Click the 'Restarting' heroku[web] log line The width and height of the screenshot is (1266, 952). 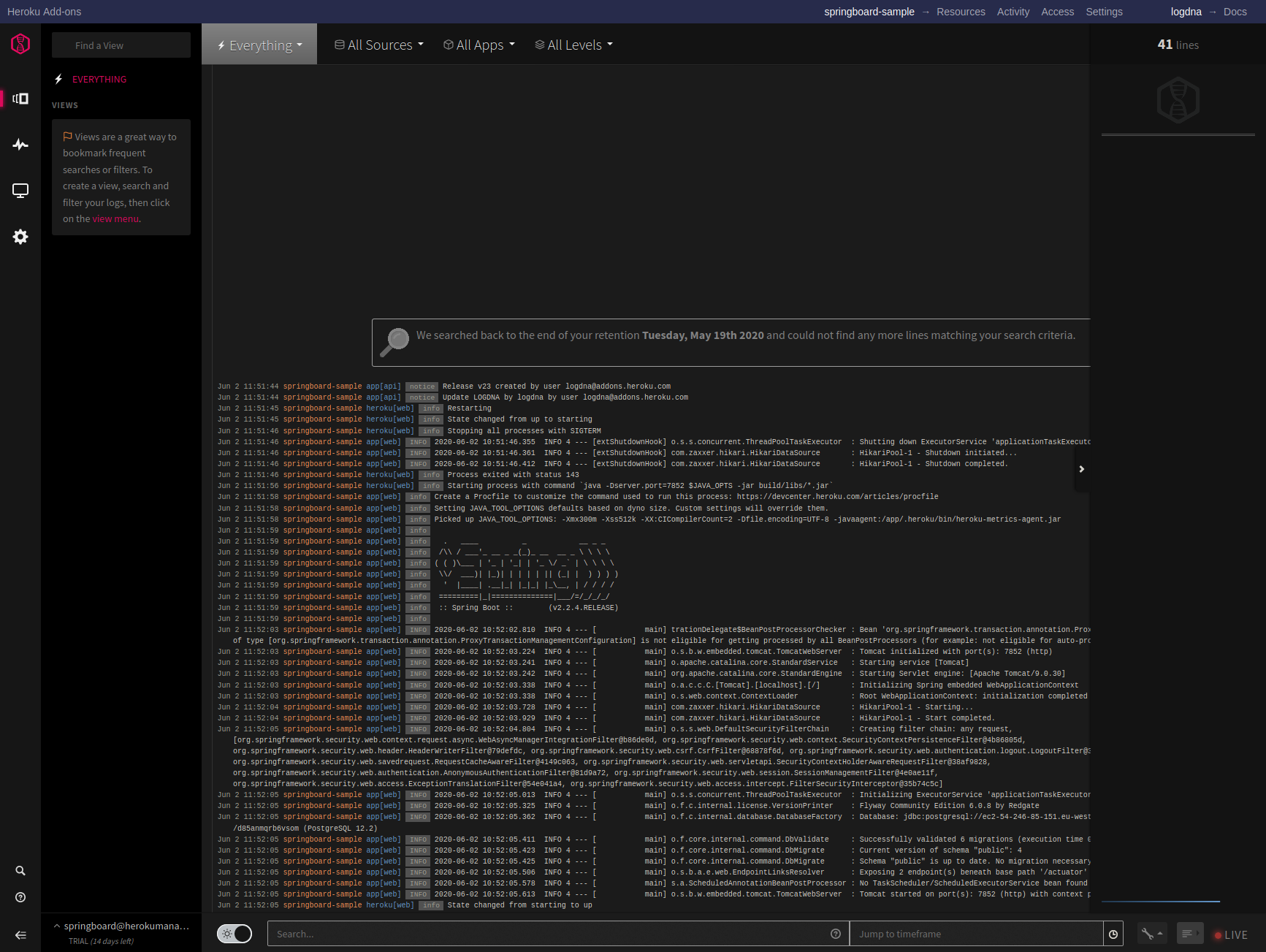click(x=652, y=408)
